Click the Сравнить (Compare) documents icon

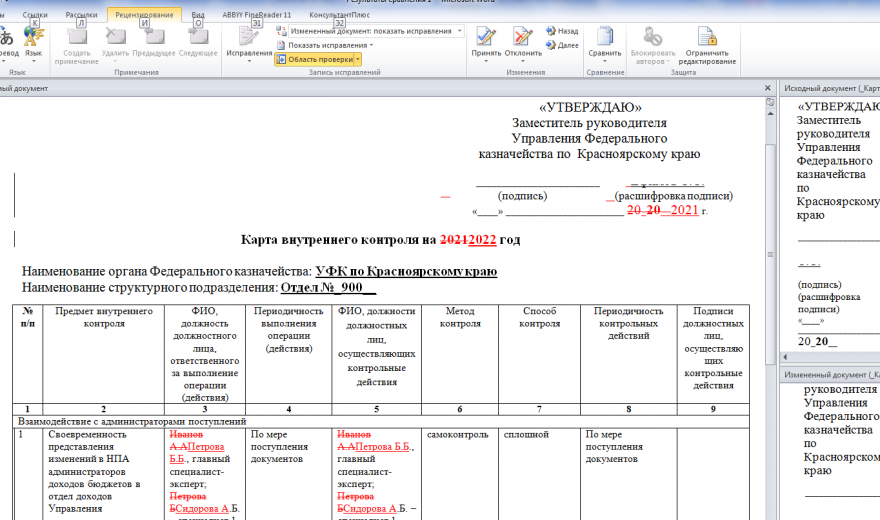tap(604, 36)
